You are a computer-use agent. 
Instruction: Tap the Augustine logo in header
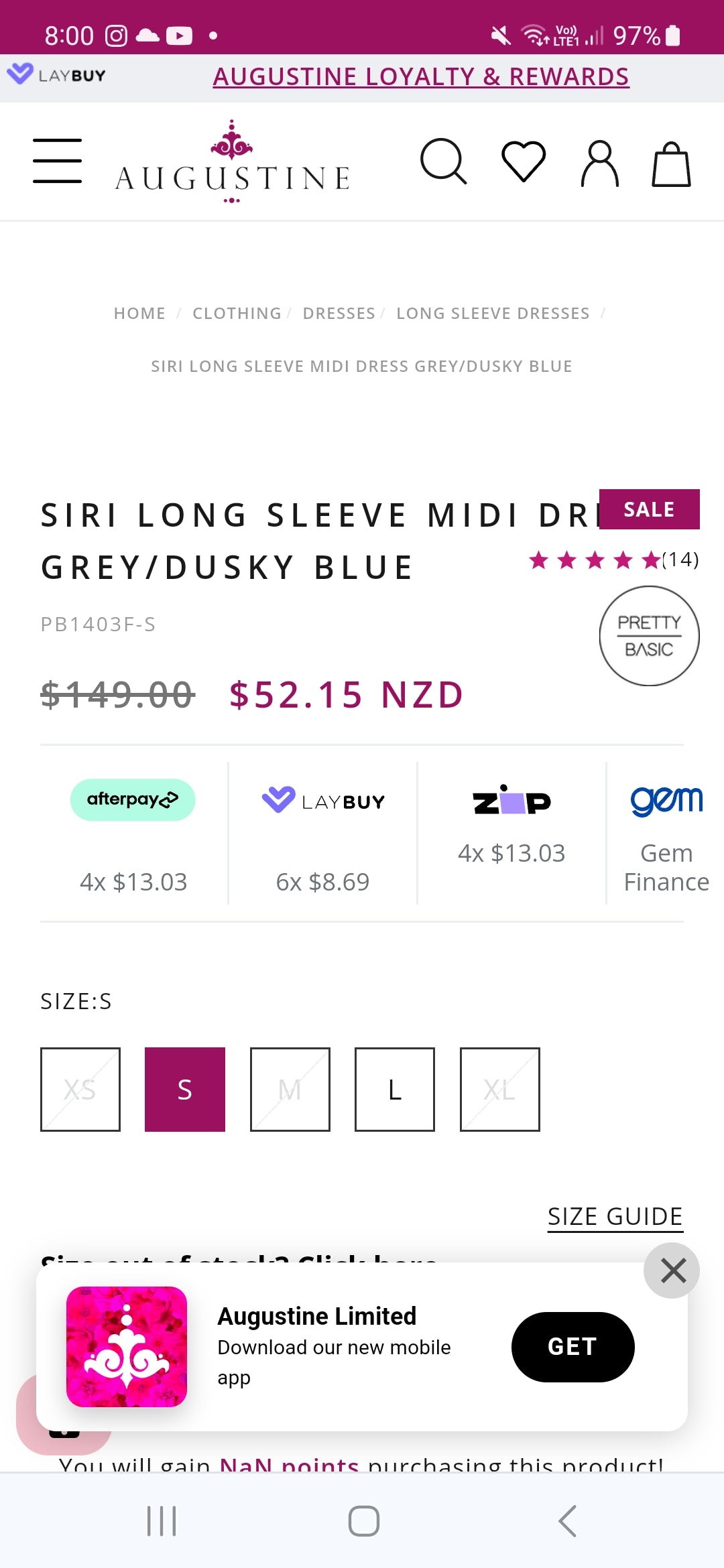pyautogui.click(x=232, y=163)
